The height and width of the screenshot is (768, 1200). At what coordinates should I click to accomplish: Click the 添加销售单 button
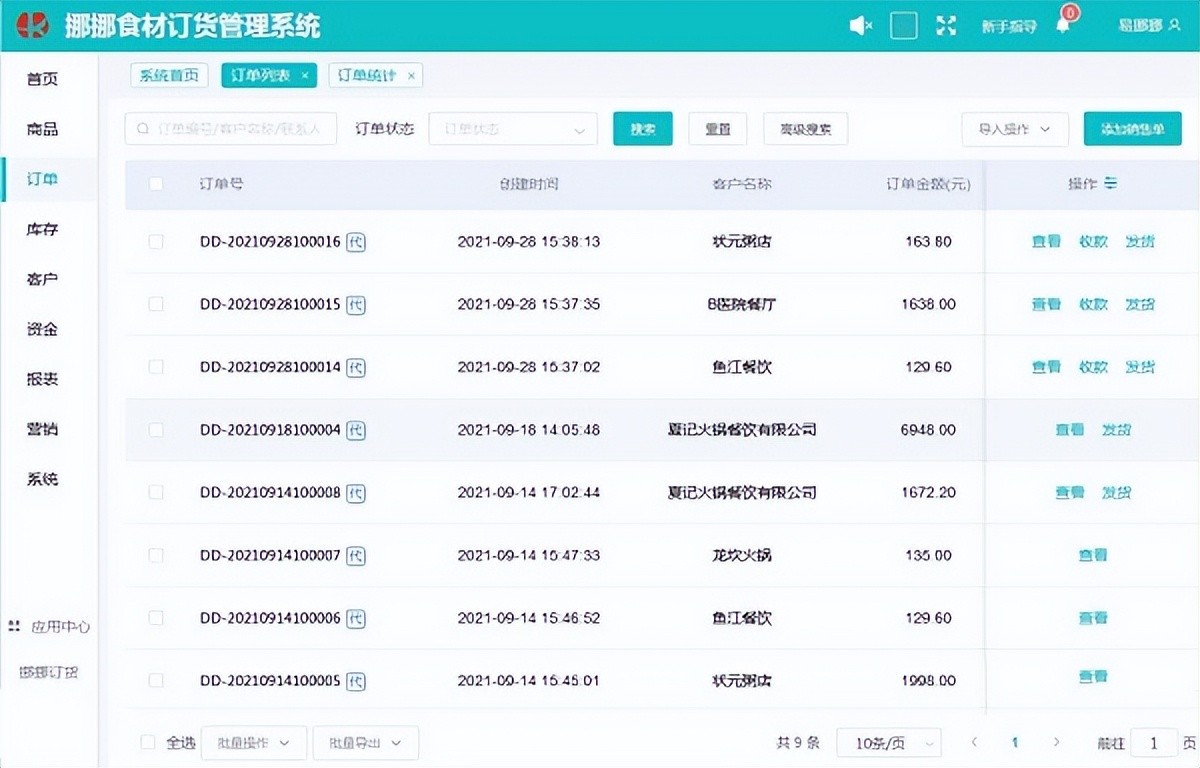[x=1132, y=129]
